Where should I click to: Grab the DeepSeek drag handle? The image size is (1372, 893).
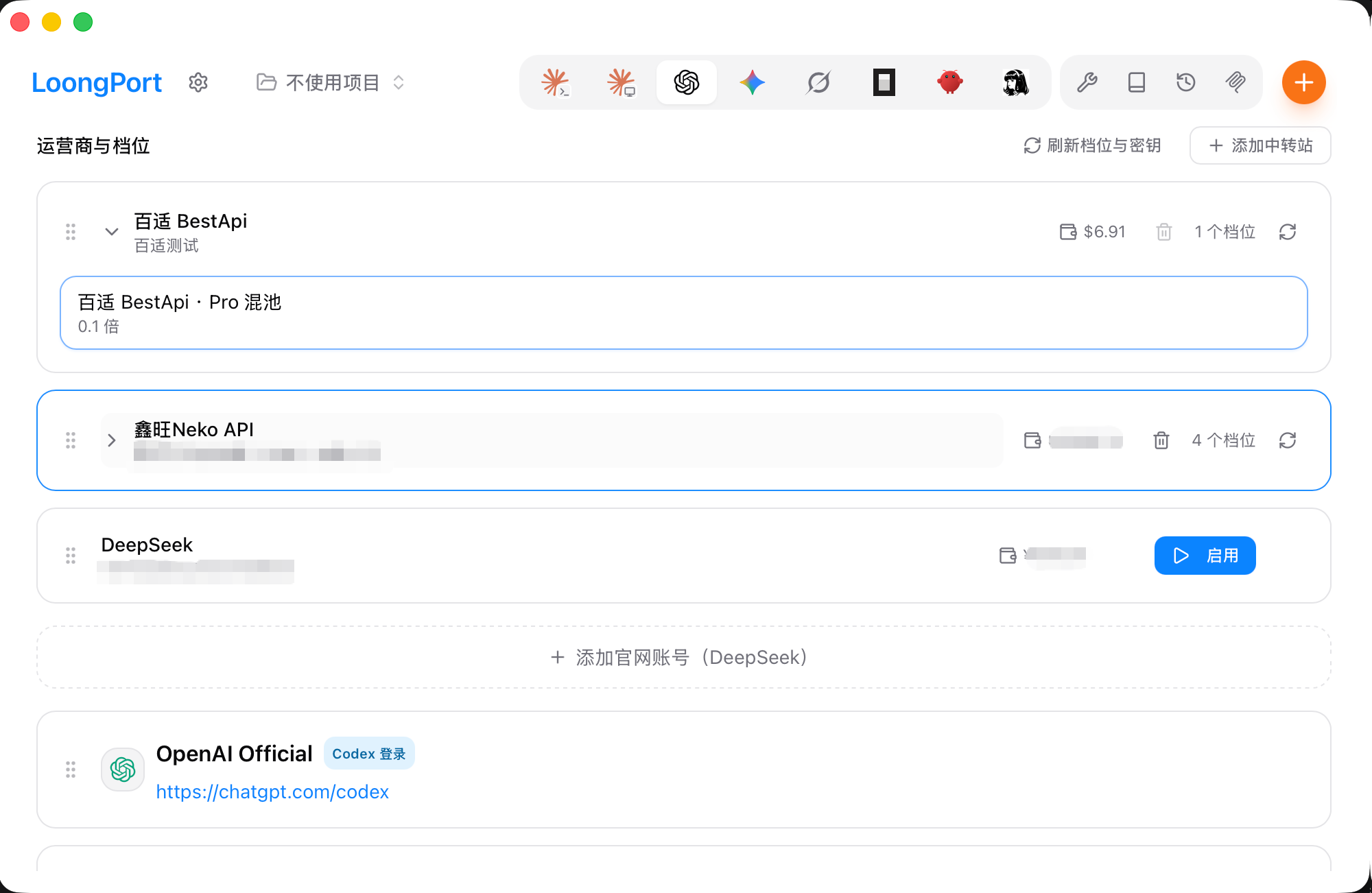pyautogui.click(x=71, y=556)
